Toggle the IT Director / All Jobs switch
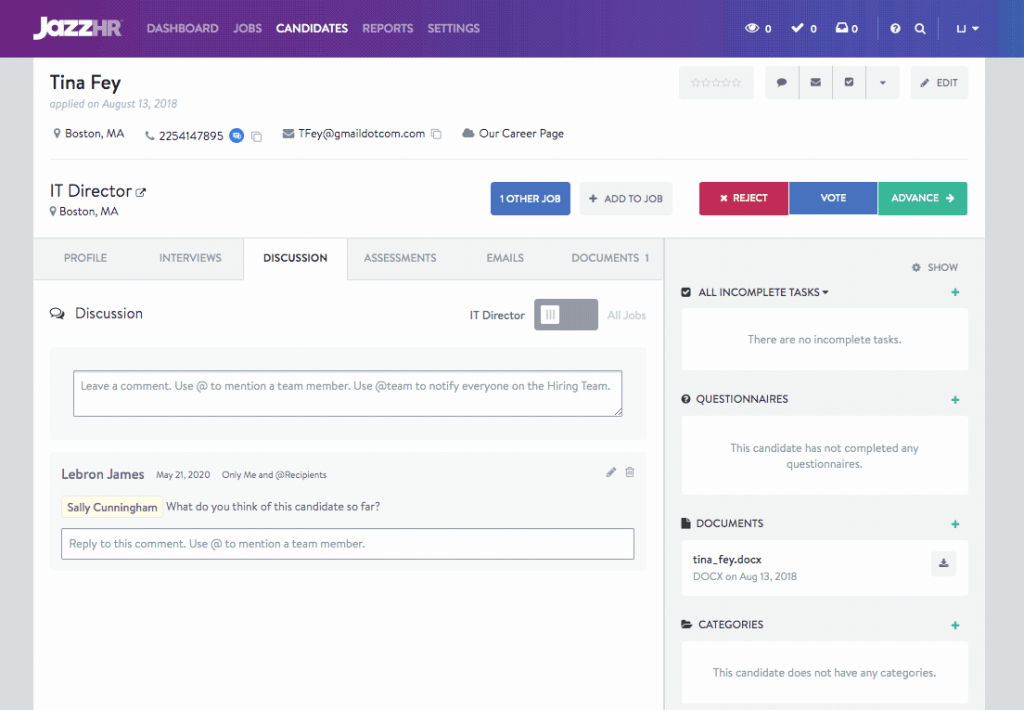1024x710 pixels. point(565,315)
